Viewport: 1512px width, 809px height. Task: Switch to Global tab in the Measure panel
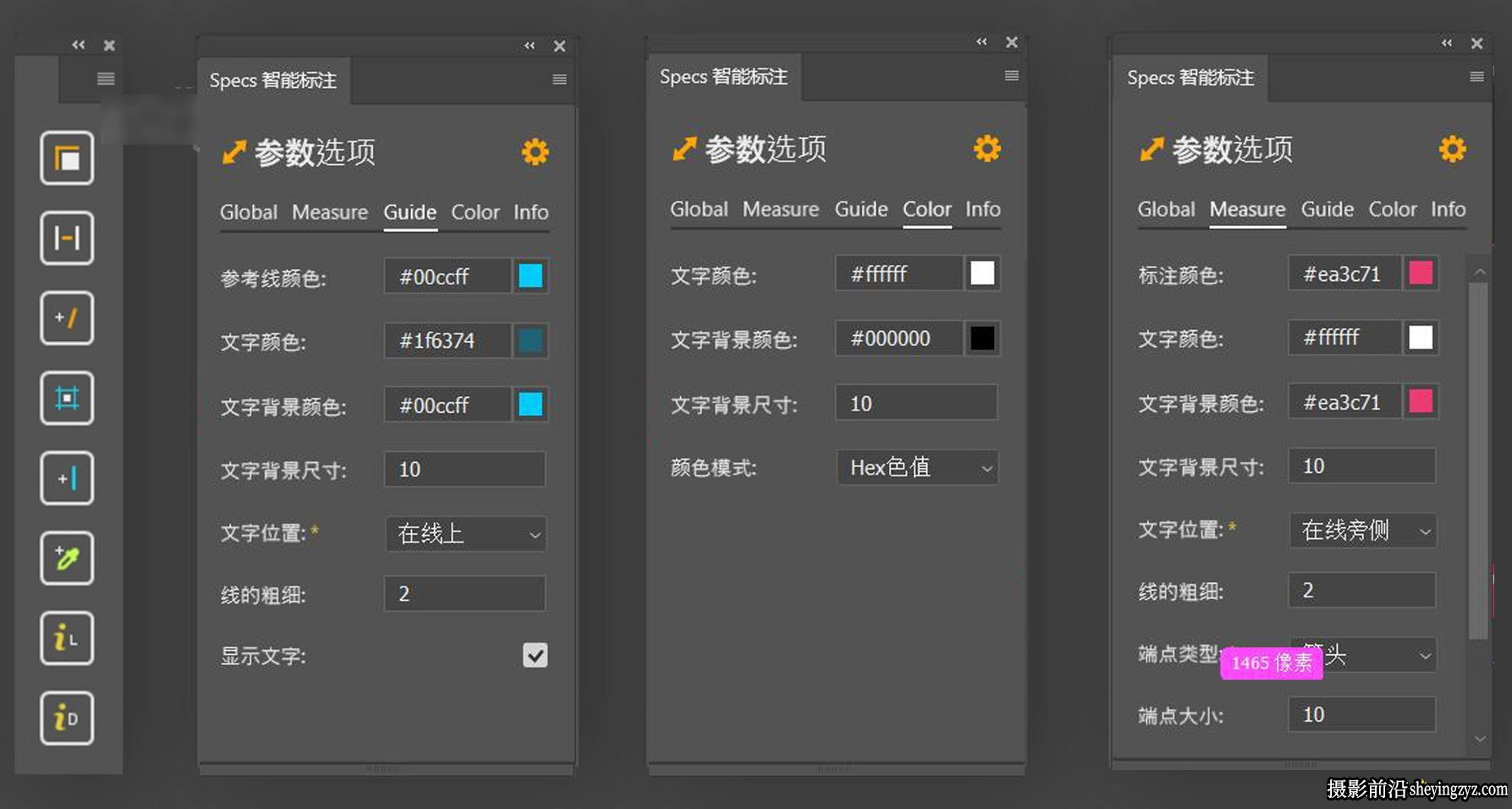(1166, 209)
